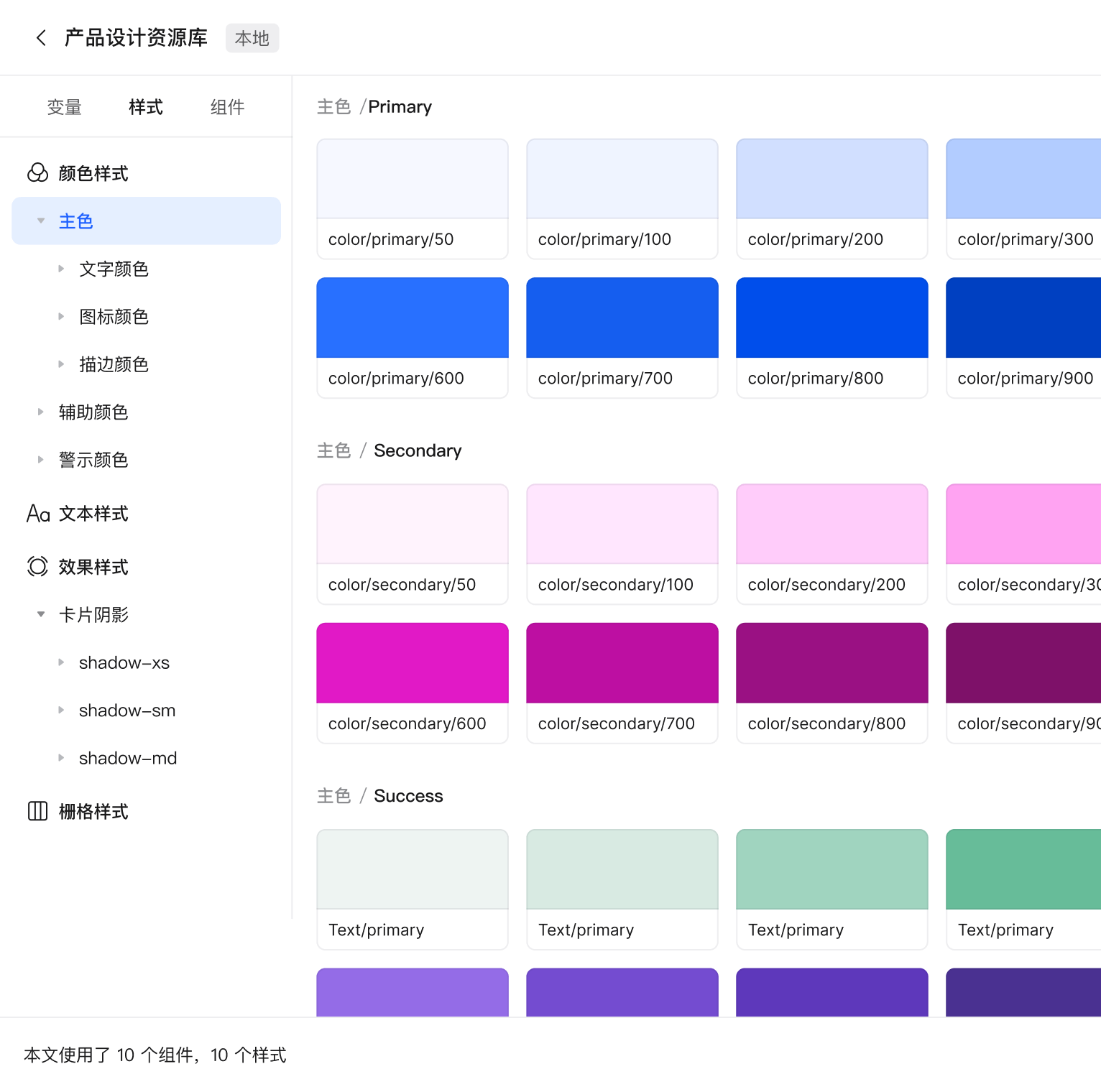Collapse the 卡片阴影 arrow
Screen dimensions: 1101x1092
point(41,614)
